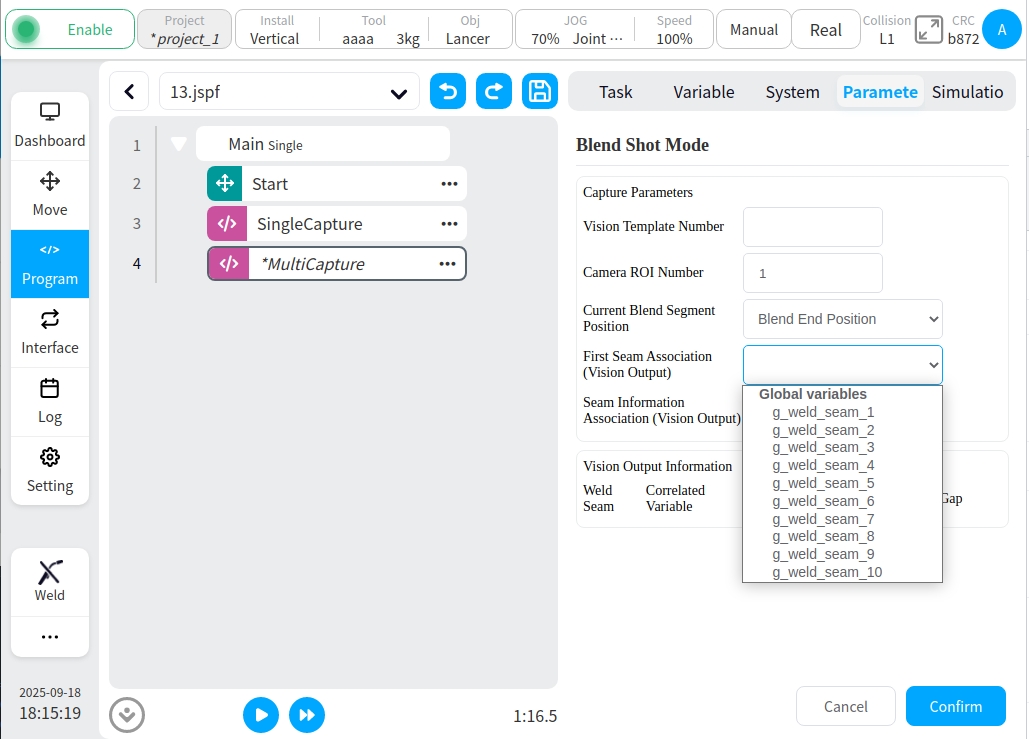
Task: Open the Weld panel icon
Action: (50, 581)
